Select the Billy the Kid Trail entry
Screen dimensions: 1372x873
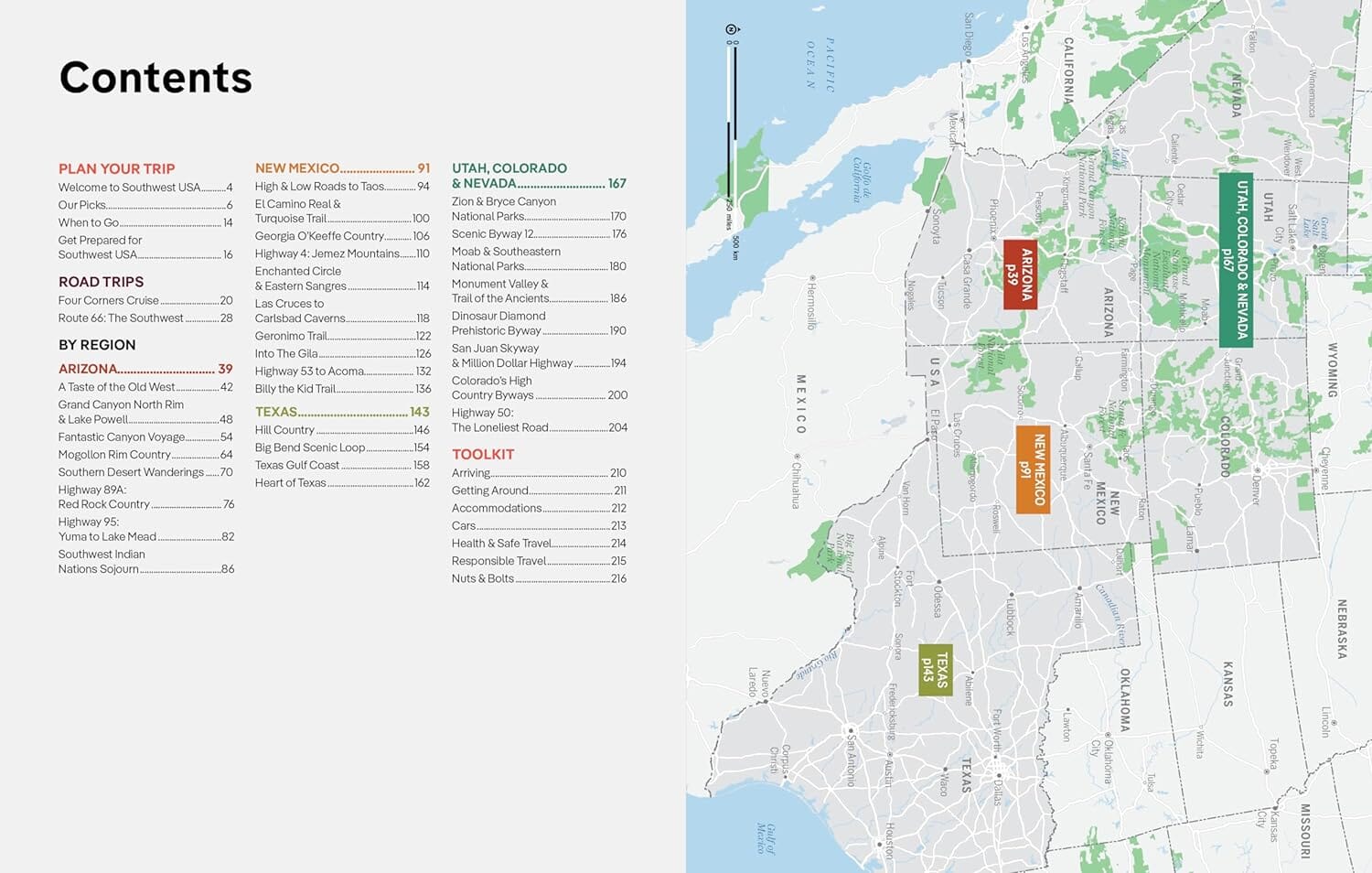point(342,389)
